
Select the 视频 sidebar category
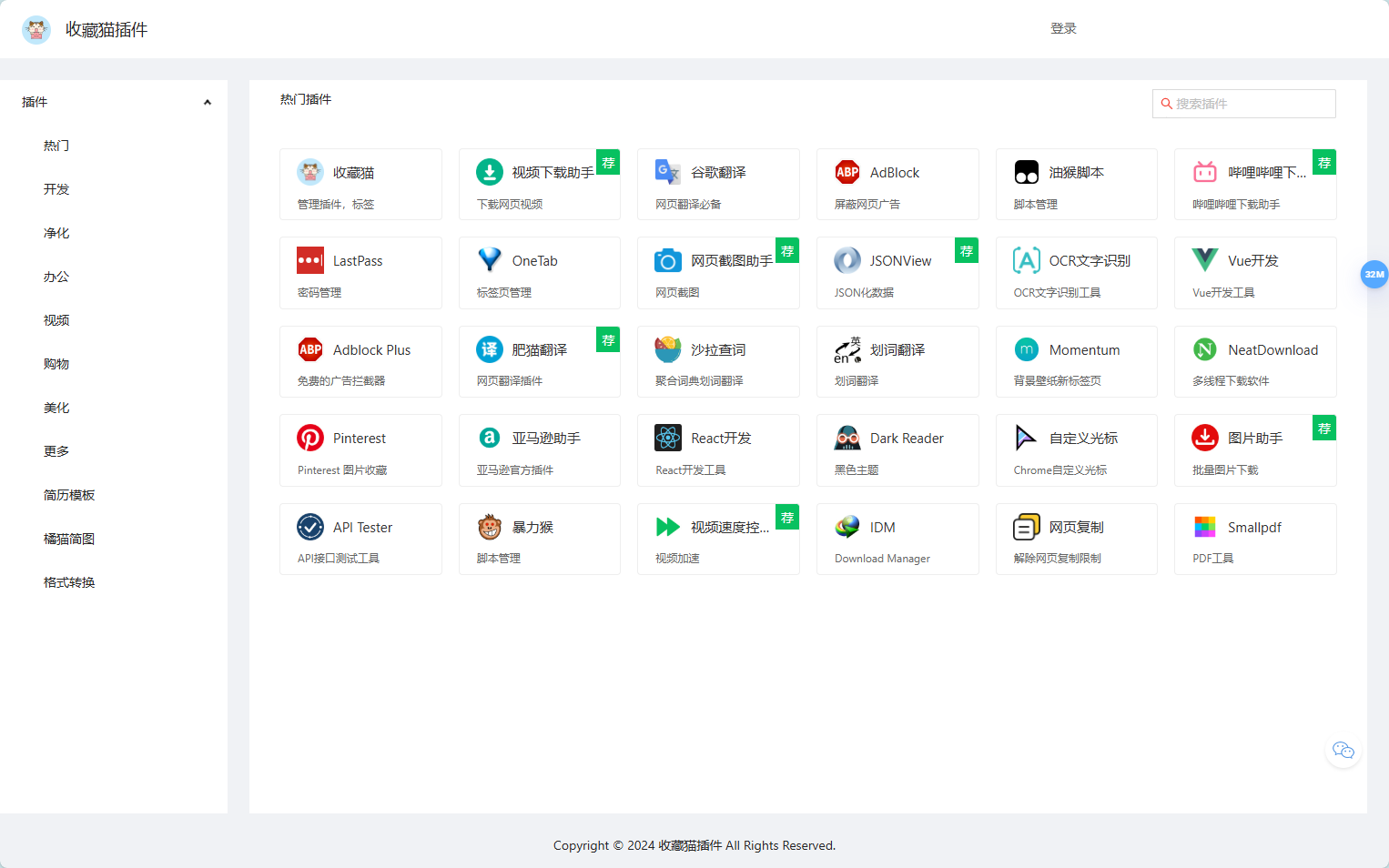point(56,320)
